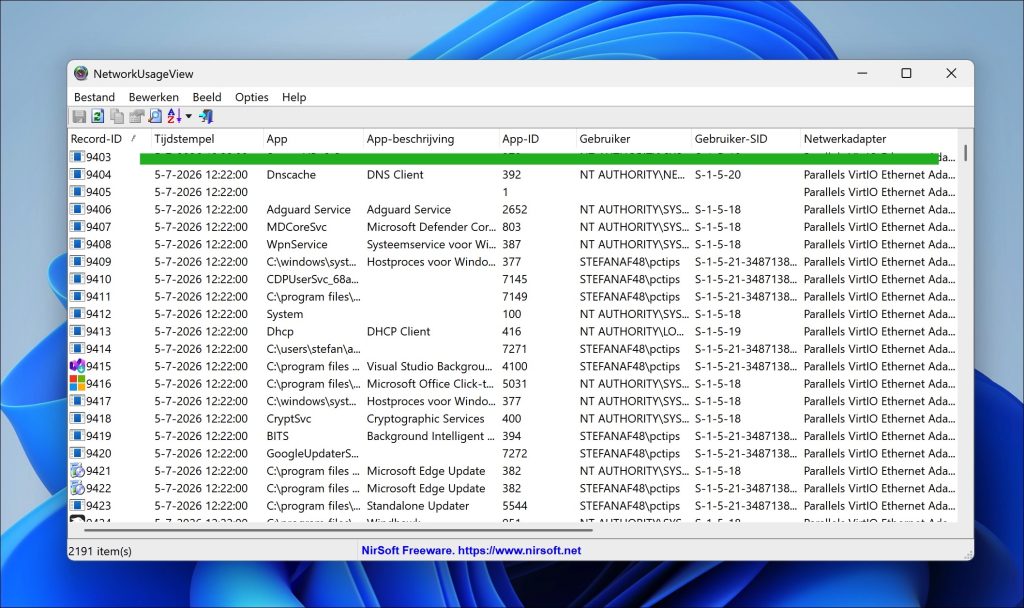Click the window icon on record 9418
The image size is (1024, 608).
click(77, 419)
